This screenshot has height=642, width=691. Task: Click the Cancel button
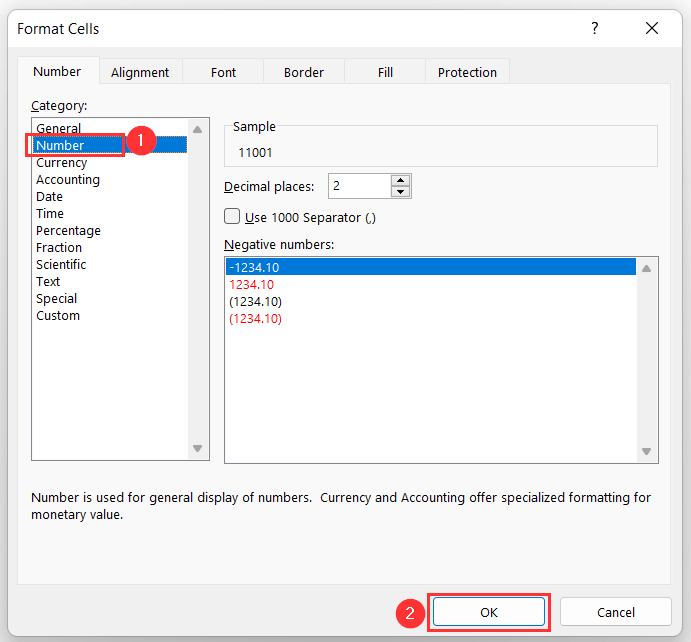click(616, 612)
